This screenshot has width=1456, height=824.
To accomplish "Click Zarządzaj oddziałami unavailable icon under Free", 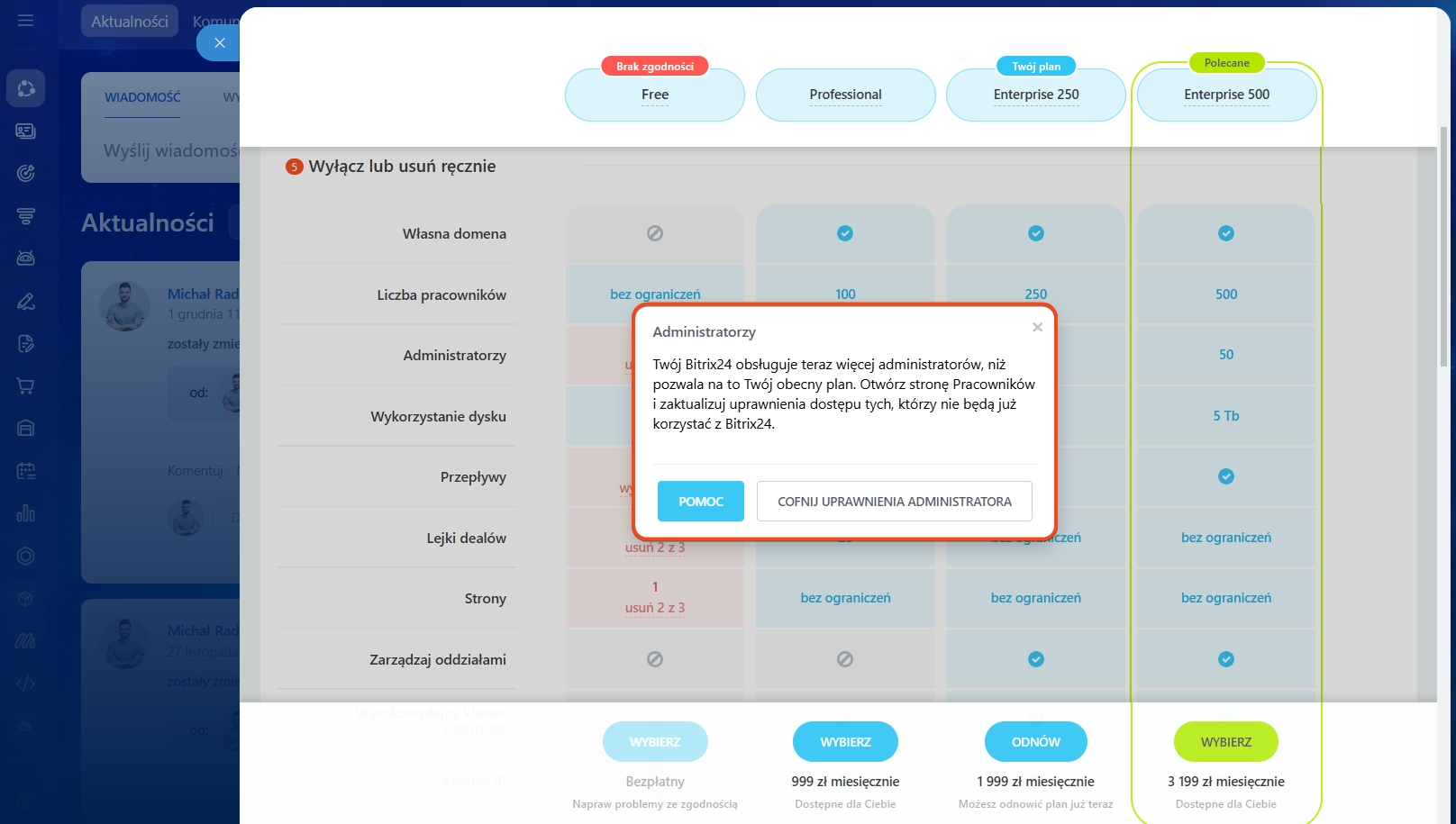I will pyautogui.click(x=655, y=659).
